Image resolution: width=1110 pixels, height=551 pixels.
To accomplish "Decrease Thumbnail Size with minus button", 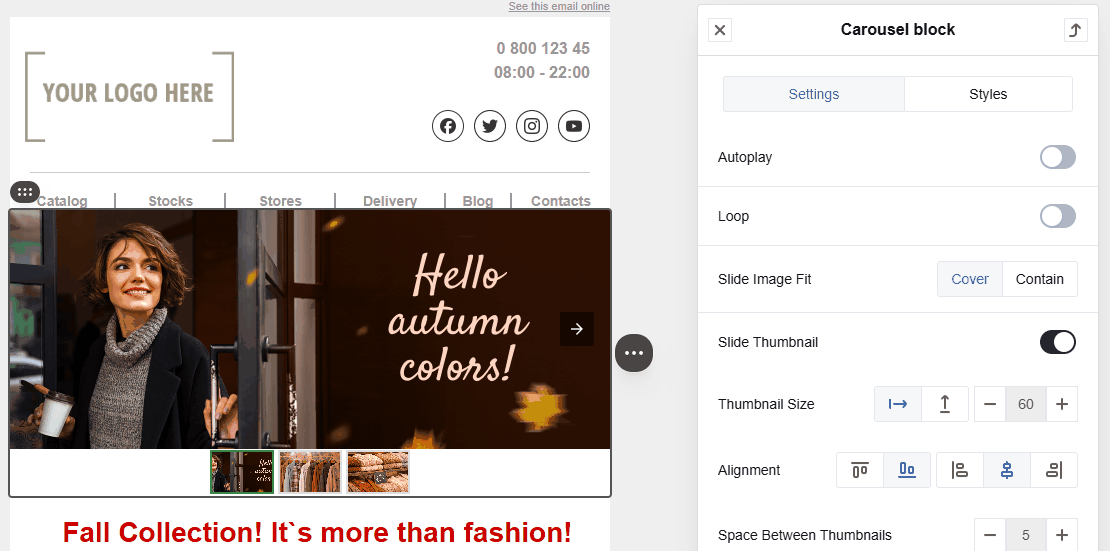I will (990, 404).
